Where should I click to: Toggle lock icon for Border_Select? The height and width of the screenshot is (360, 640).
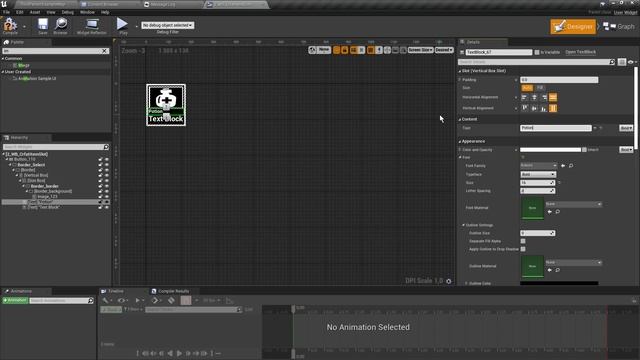tap(100, 165)
